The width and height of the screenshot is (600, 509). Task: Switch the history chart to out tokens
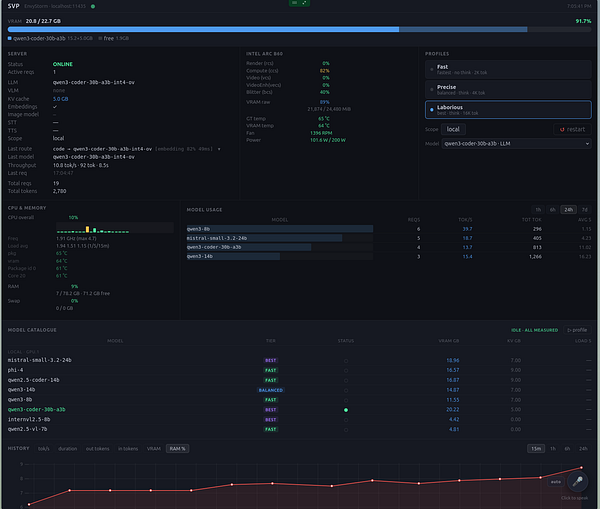(97, 449)
